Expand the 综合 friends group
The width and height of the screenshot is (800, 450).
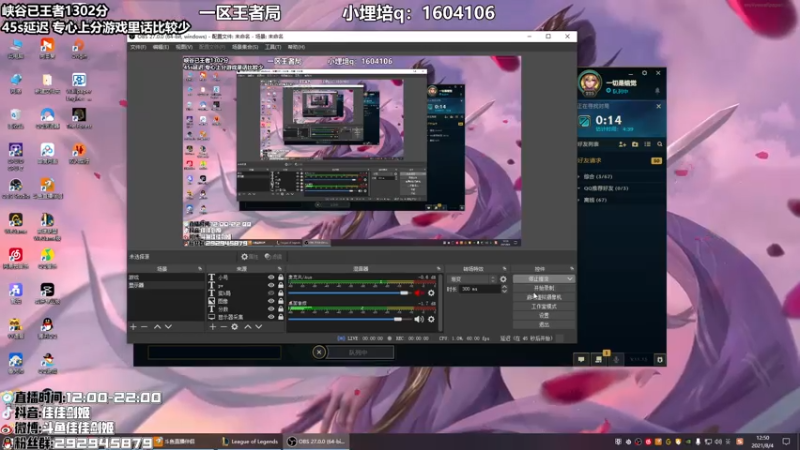click(597, 177)
